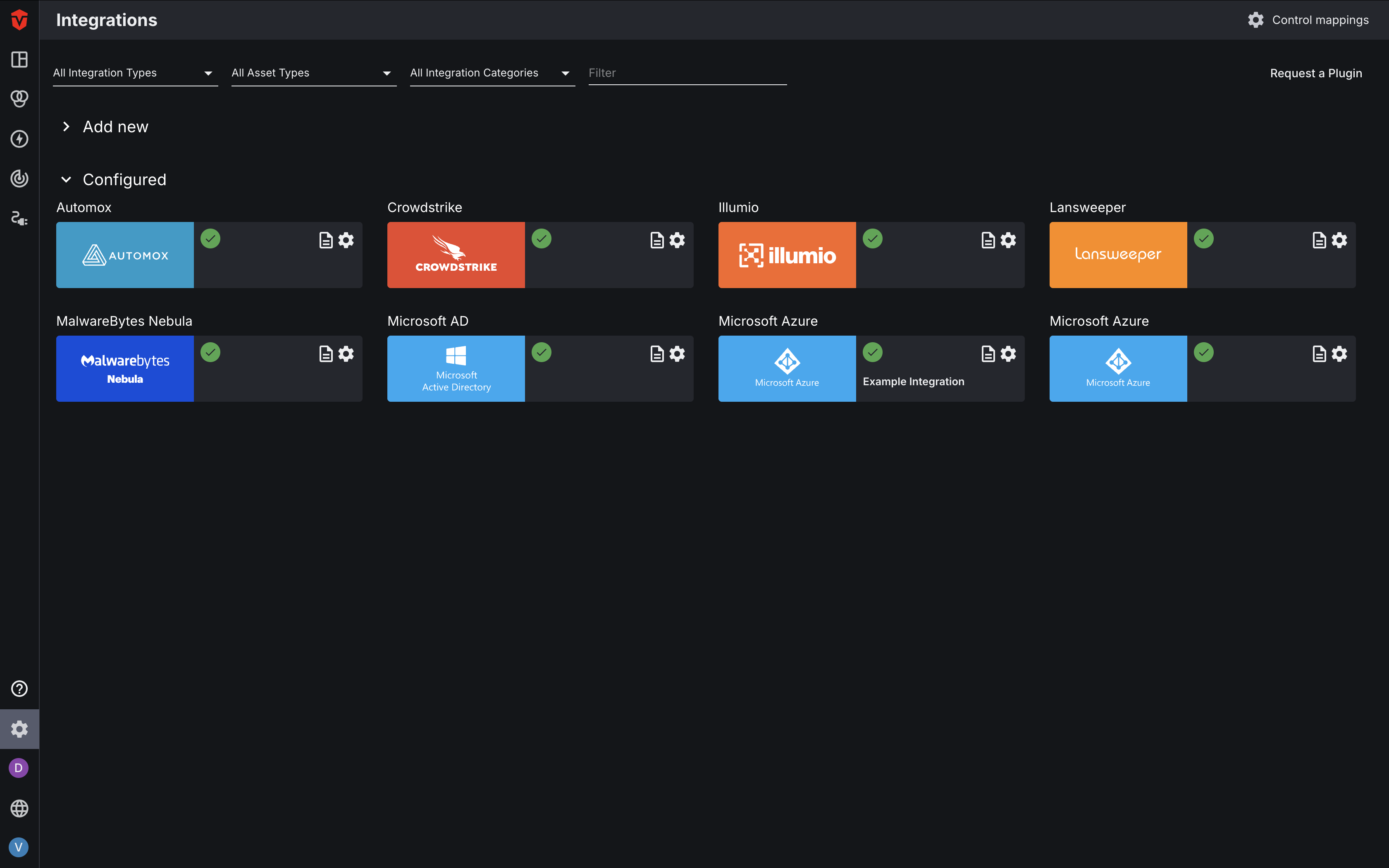The width and height of the screenshot is (1389, 868).
Task: Open the help question mark icon
Action: [x=19, y=688]
